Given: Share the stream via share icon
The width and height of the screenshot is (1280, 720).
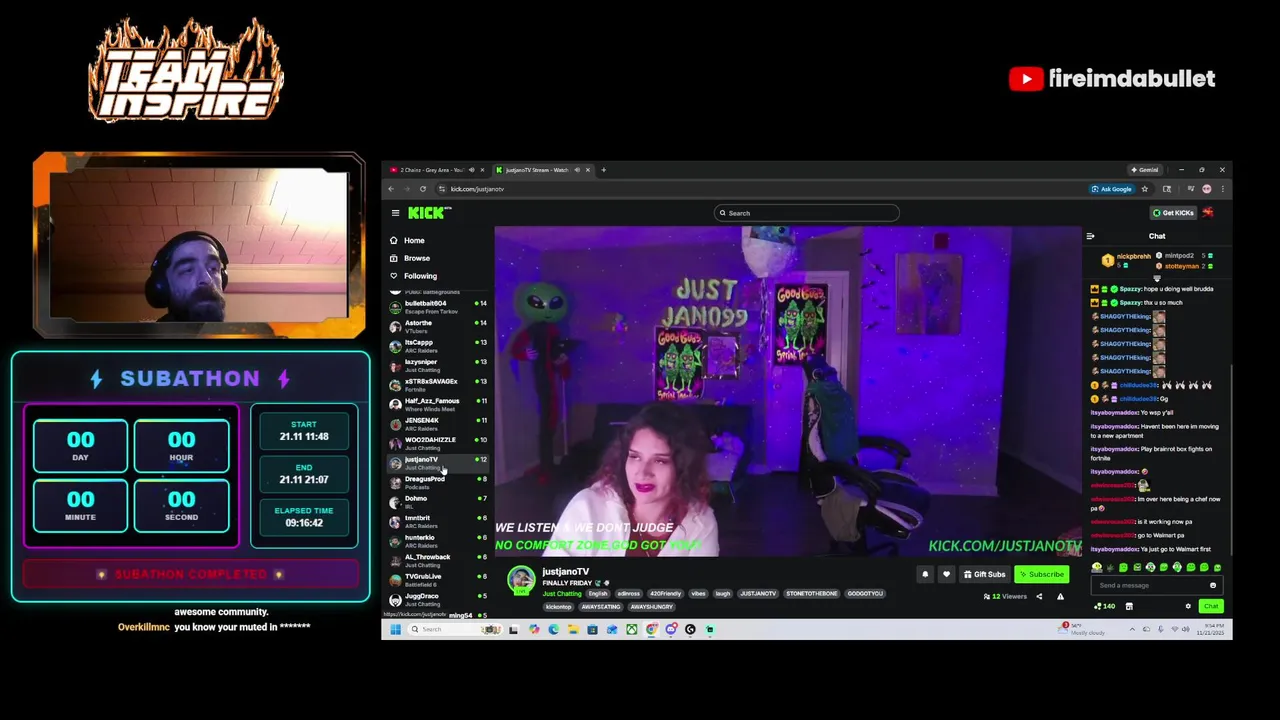Looking at the screenshot, I should pos(1039,597).
